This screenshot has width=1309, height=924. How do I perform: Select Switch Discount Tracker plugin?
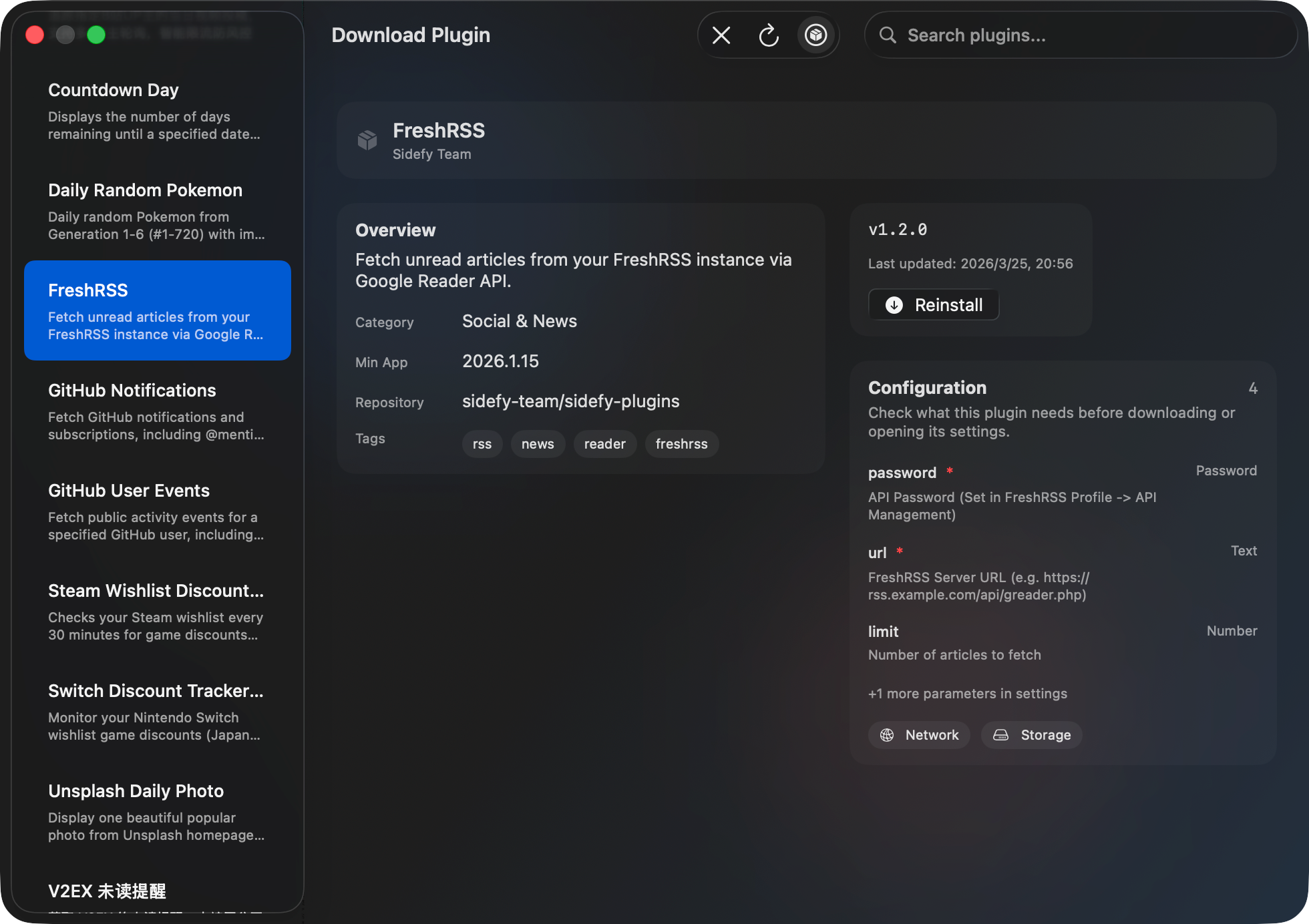[158, 712]
